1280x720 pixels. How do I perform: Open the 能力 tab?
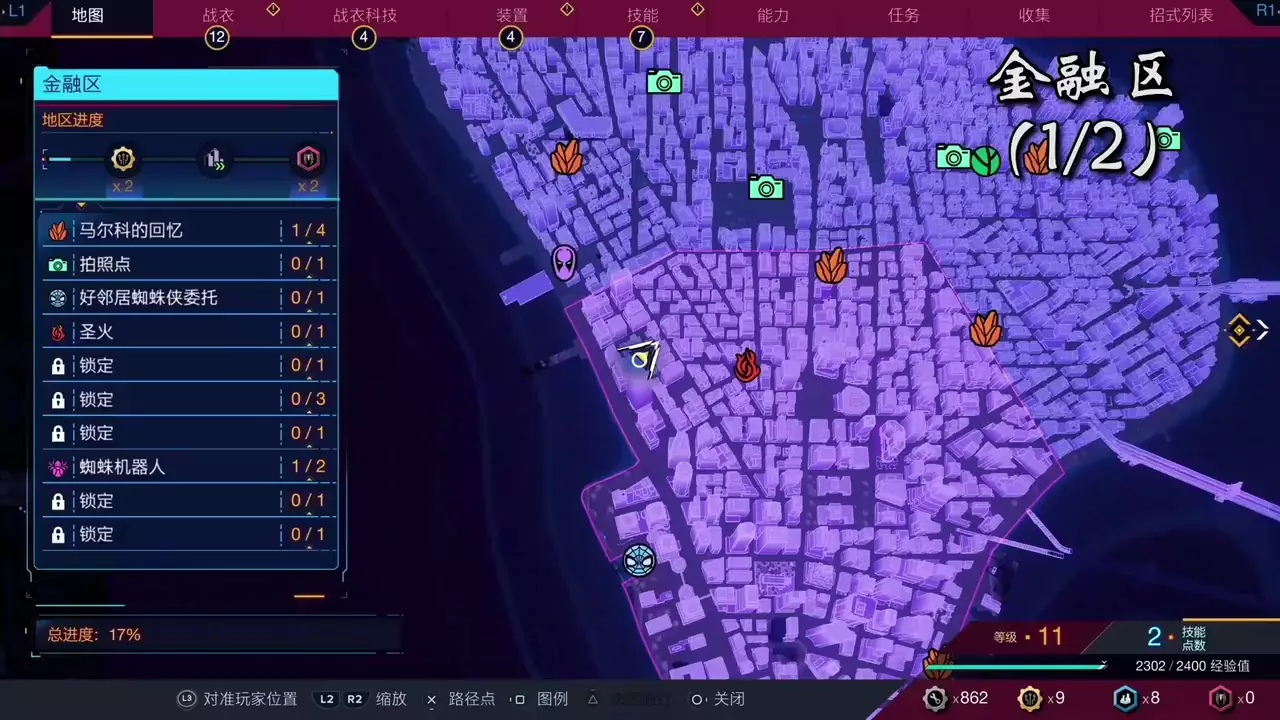[773, 16]
